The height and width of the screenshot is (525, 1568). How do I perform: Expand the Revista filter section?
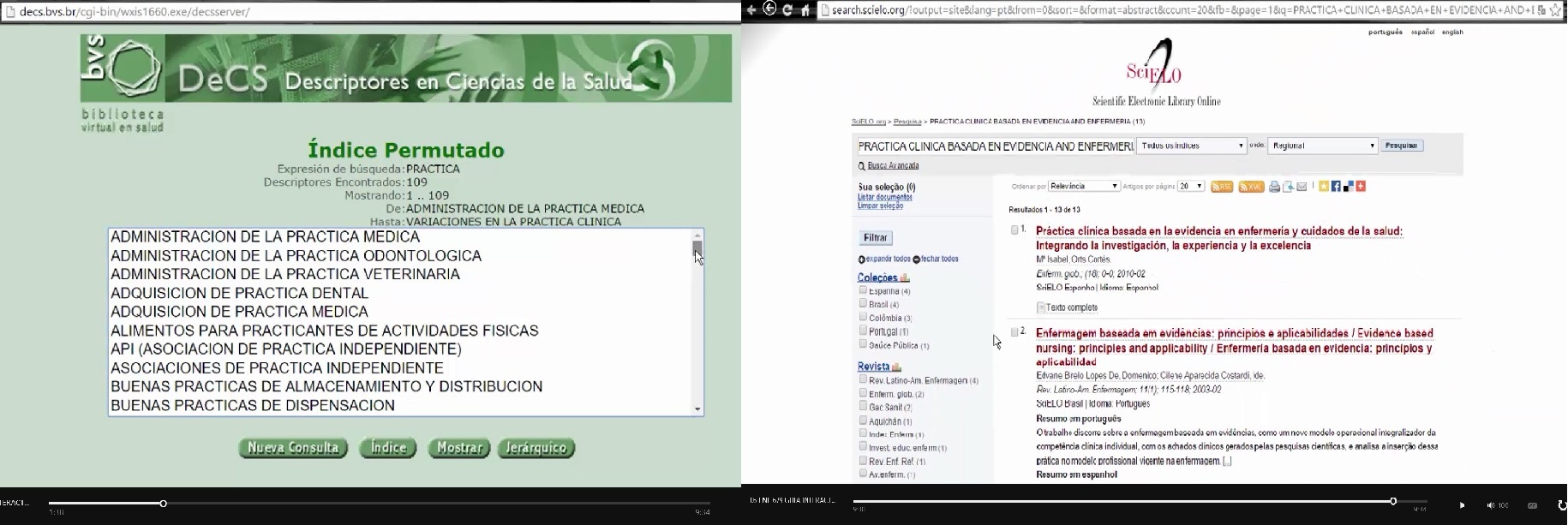click(873, 367)
